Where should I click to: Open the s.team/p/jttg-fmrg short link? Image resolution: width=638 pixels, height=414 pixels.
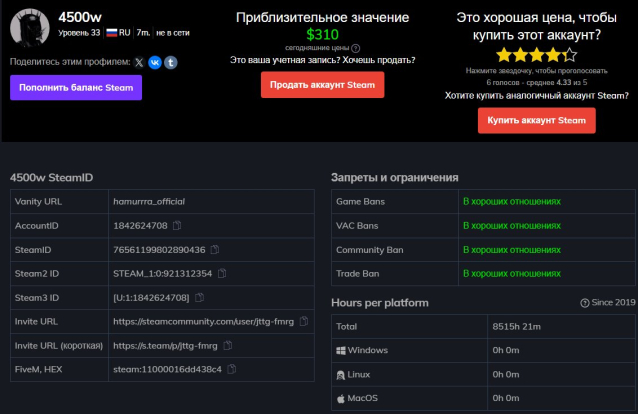point(165,346)
